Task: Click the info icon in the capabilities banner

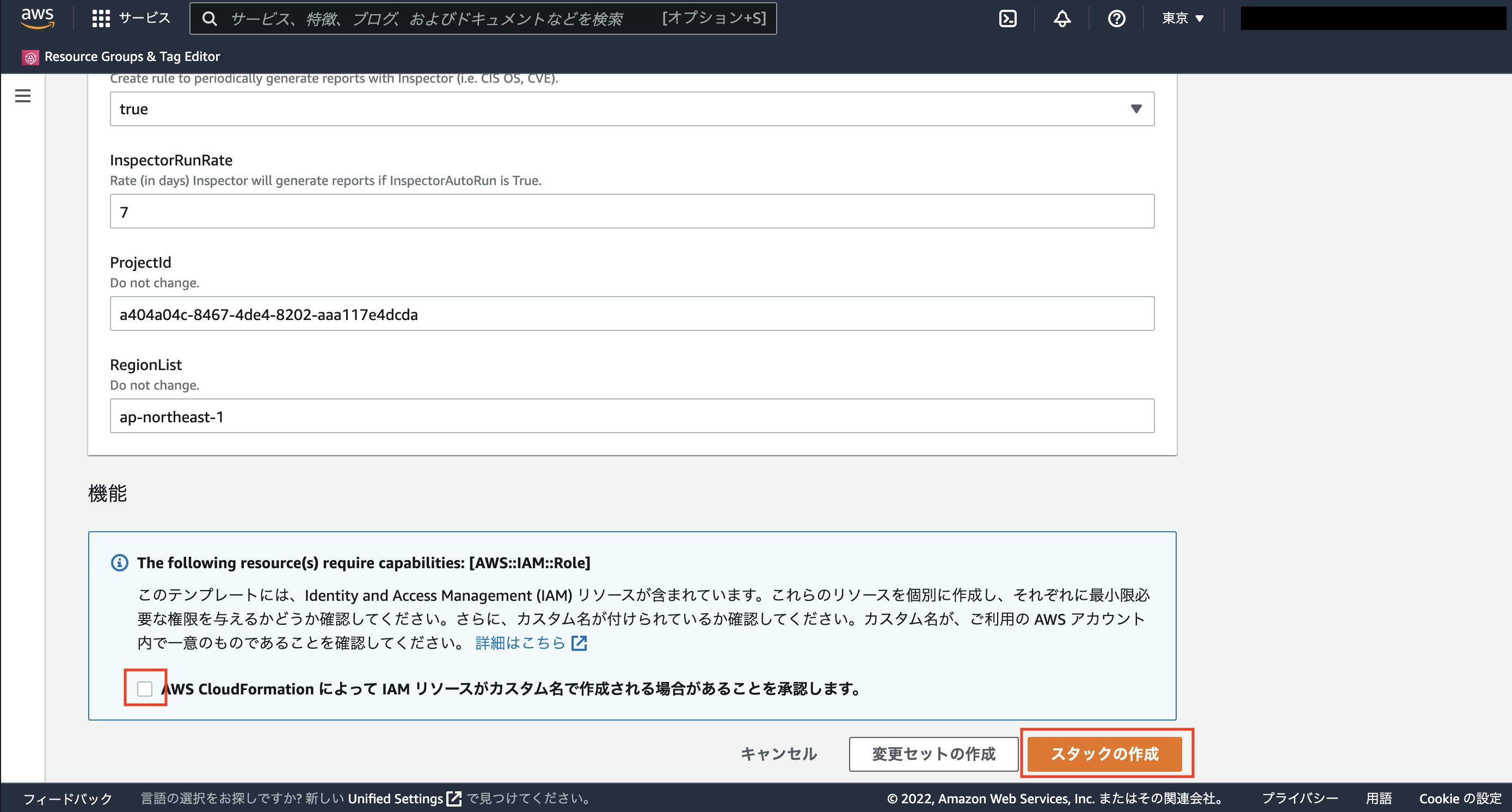Action: [119, 563]
